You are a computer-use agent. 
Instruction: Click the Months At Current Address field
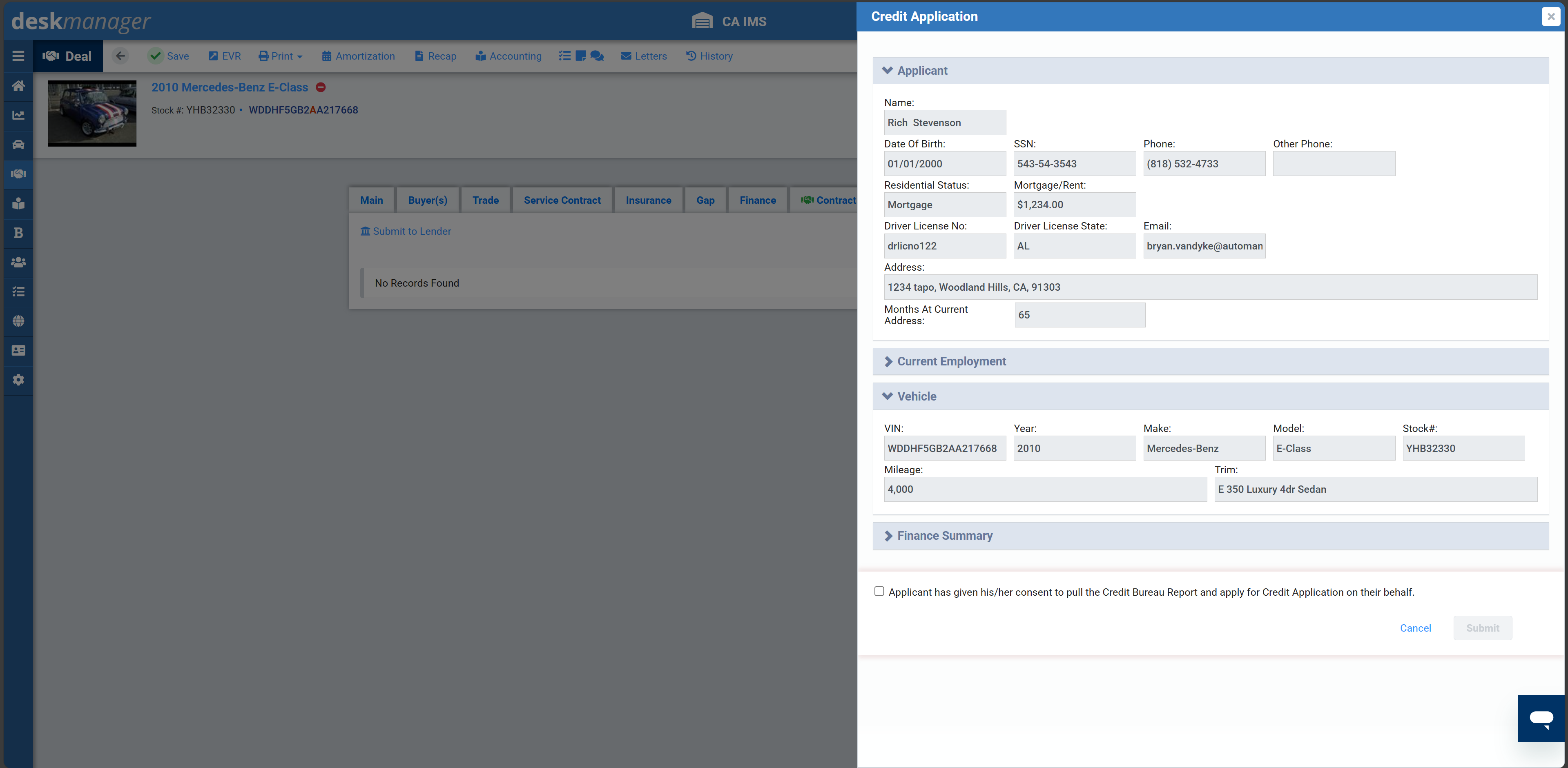point(1079,315)
